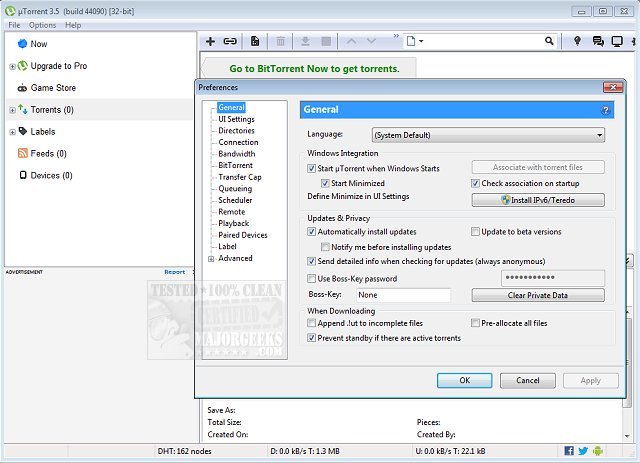The width and height of the screenshot is (640, 463).
Task: Select UI Settings in preferences tree
Action: pyautogui.click(x=236, y=119)
